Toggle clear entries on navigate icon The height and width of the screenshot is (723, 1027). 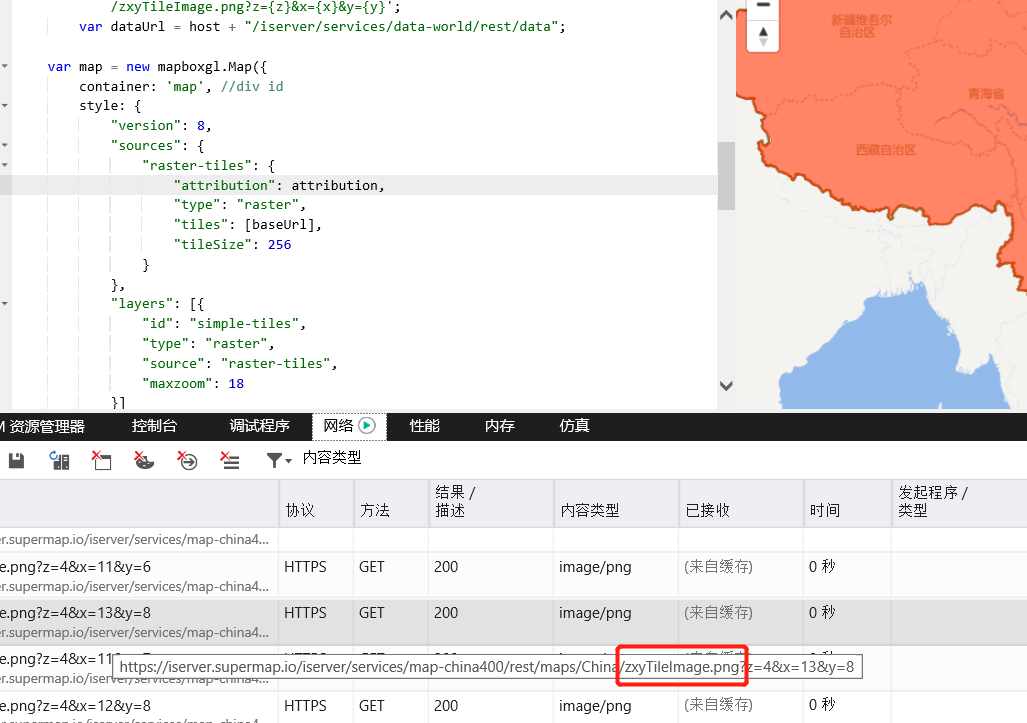tap(187, 460)
